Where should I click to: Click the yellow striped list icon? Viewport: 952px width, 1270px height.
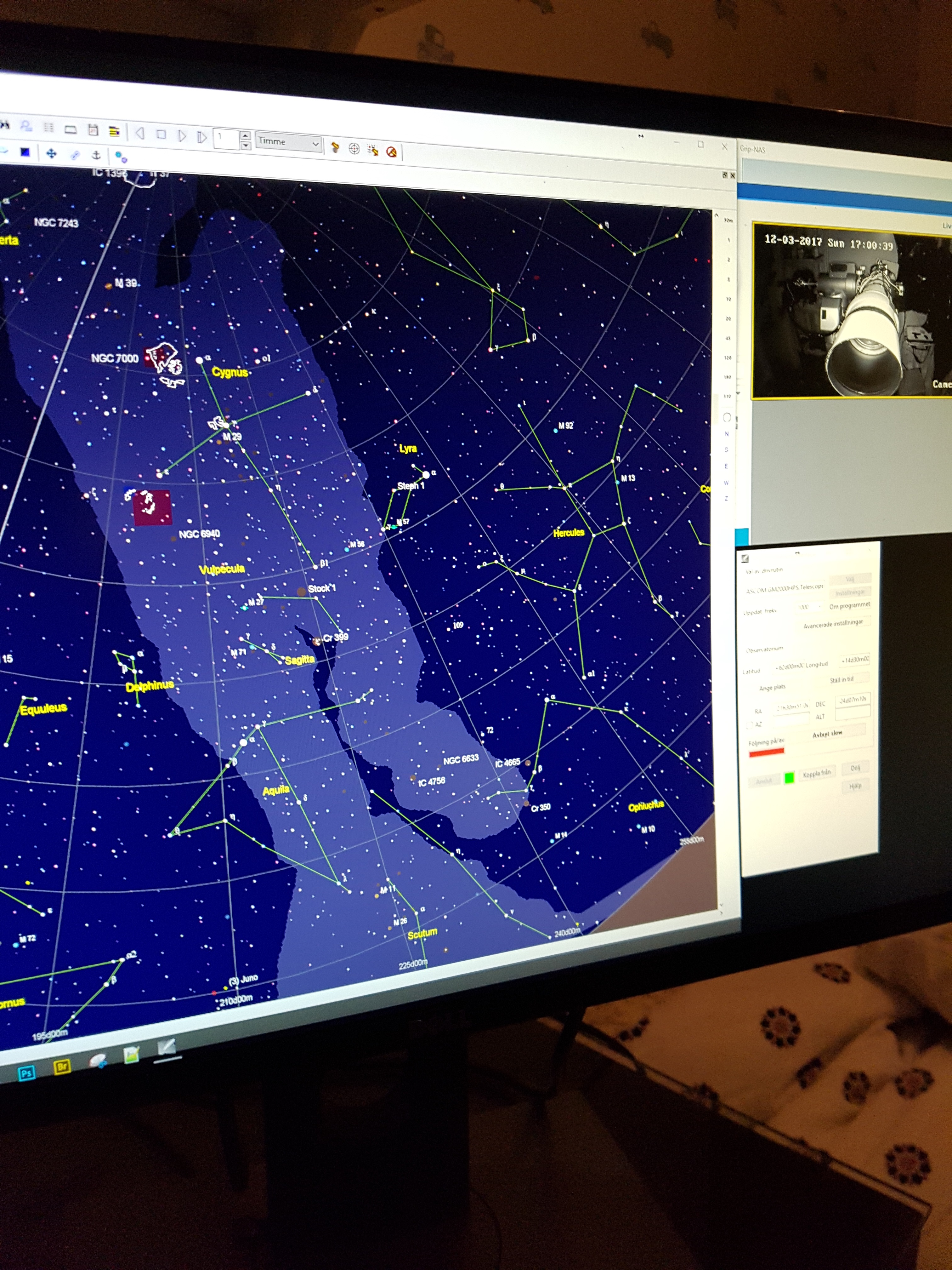pos(114,131)
